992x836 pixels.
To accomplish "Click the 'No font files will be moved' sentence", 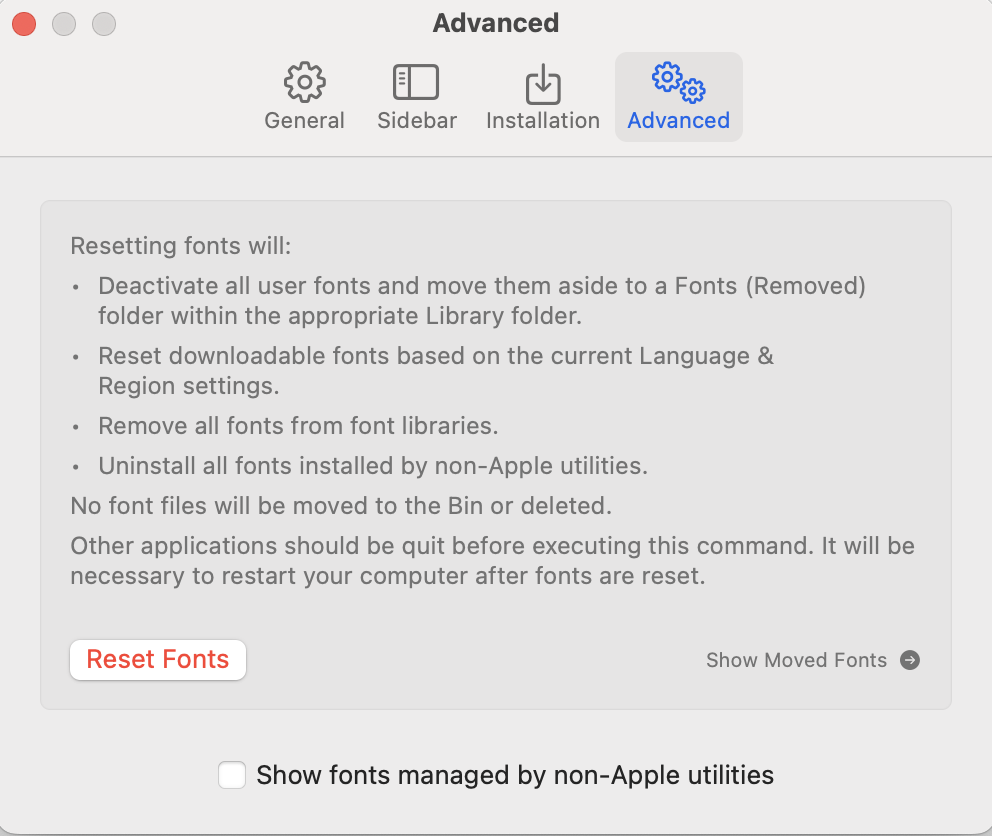I will point(341,506).
